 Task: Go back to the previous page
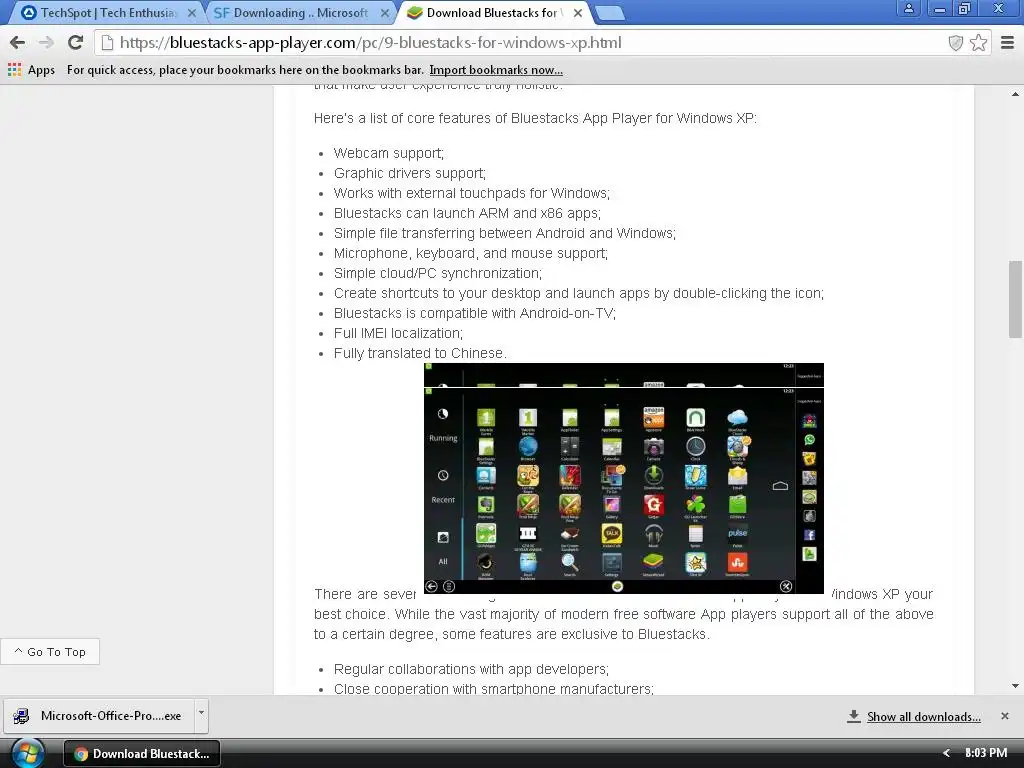coord(18,43)
